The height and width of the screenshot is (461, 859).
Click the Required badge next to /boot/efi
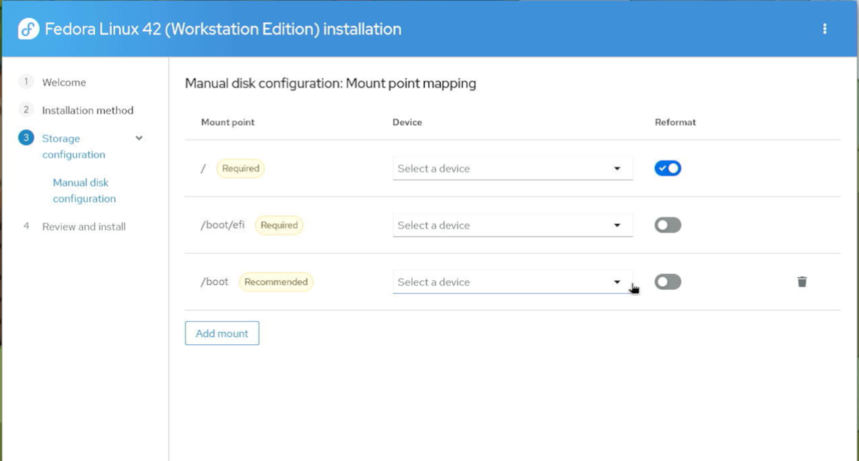(279, 225)
